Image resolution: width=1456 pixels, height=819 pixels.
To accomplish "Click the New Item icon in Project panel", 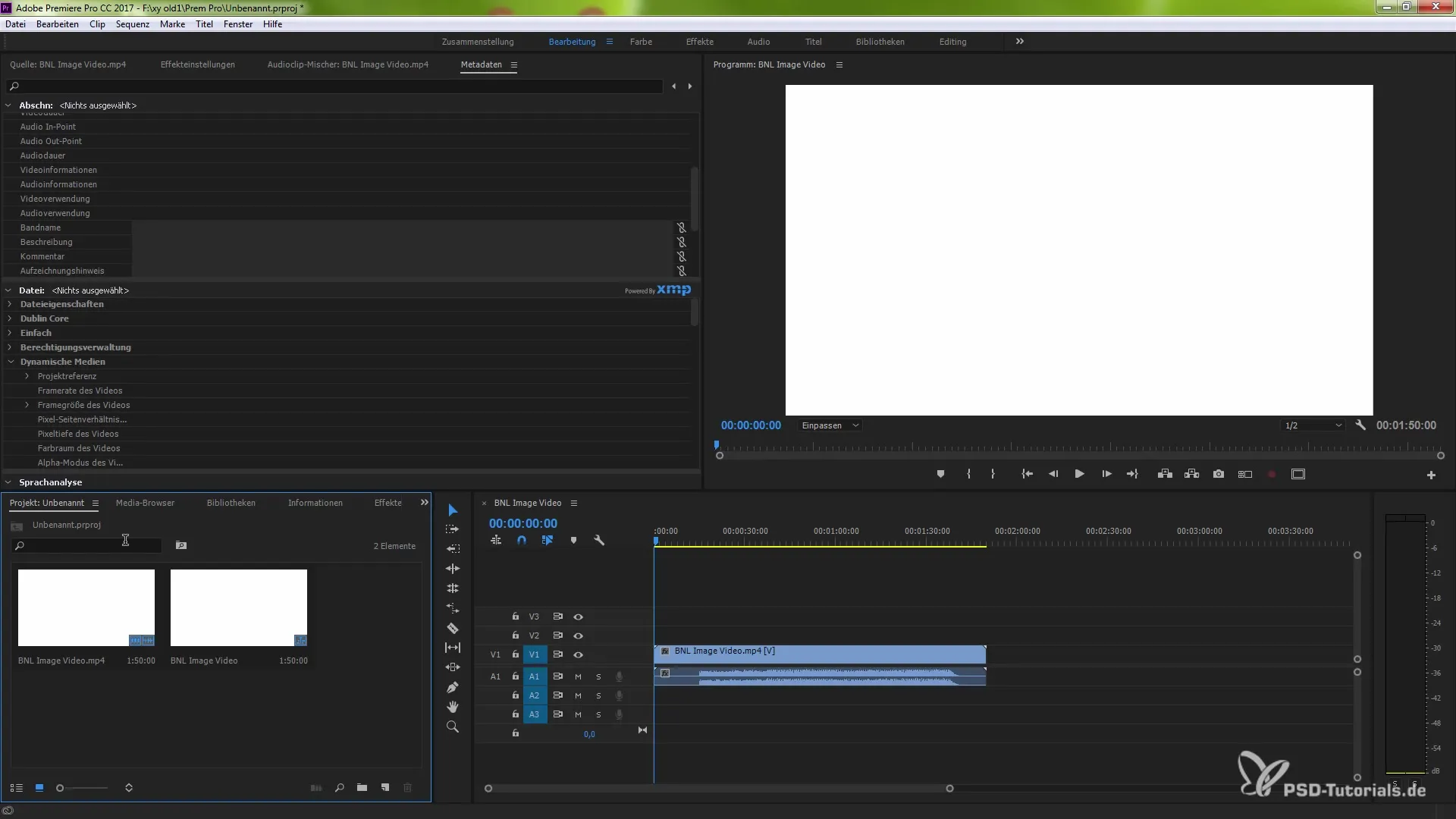I will click(385, 788).
